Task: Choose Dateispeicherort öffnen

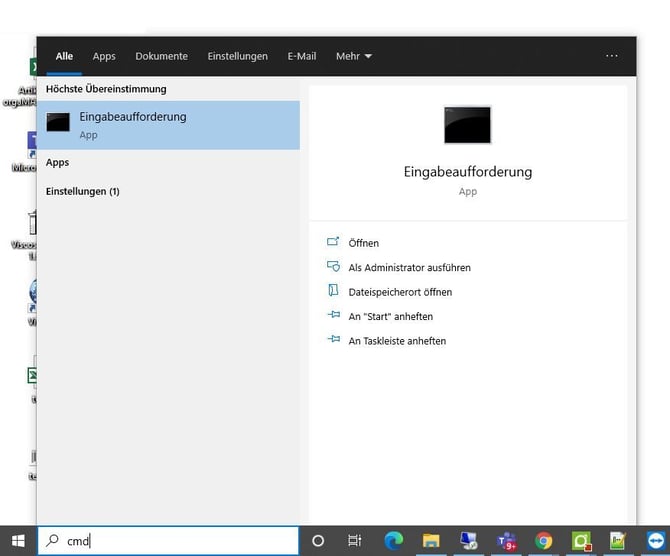Action: pyautogui.click(x=400, y=292)
